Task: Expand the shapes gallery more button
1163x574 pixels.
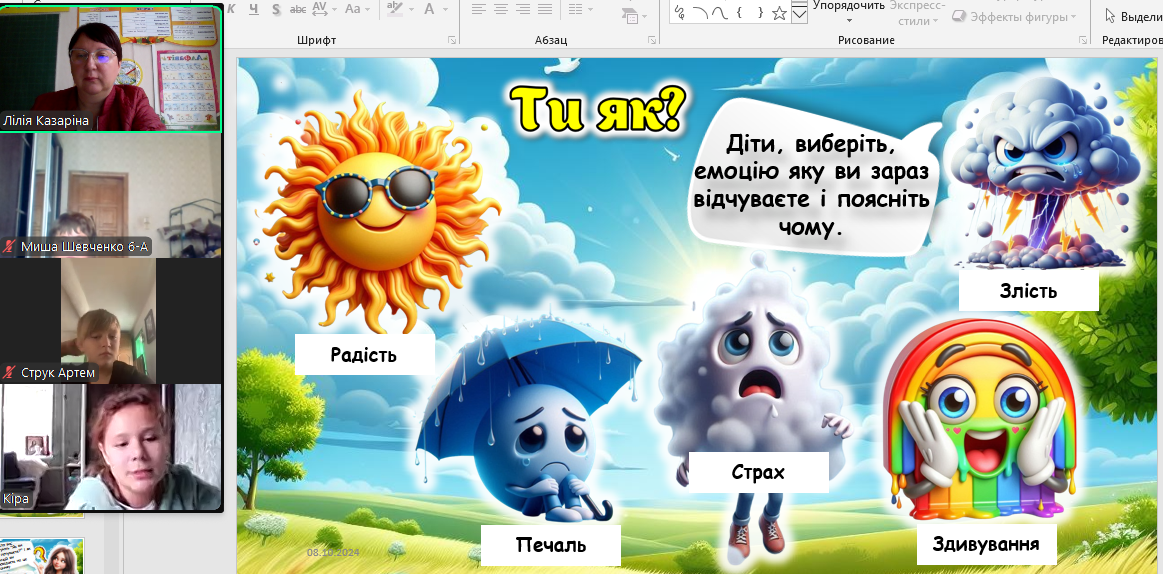Action: click(x=800, y=13)
